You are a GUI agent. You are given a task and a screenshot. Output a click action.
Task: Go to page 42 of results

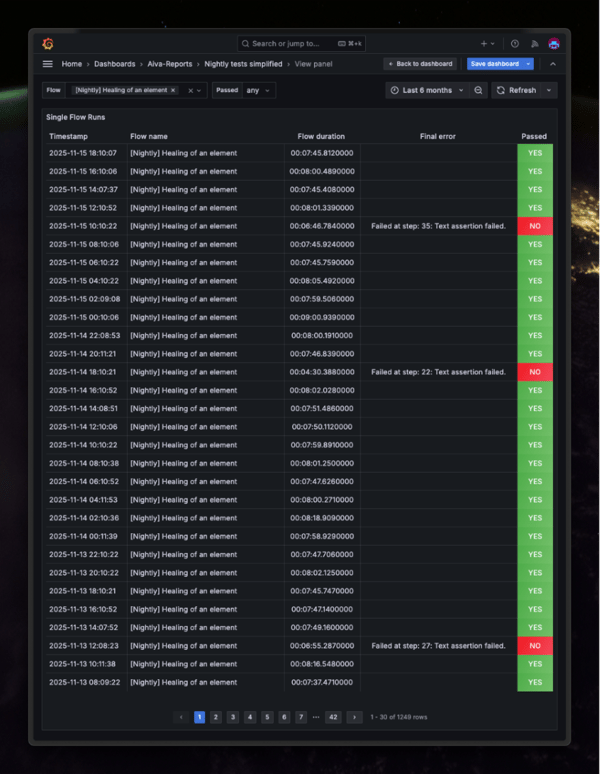(333, 717)
